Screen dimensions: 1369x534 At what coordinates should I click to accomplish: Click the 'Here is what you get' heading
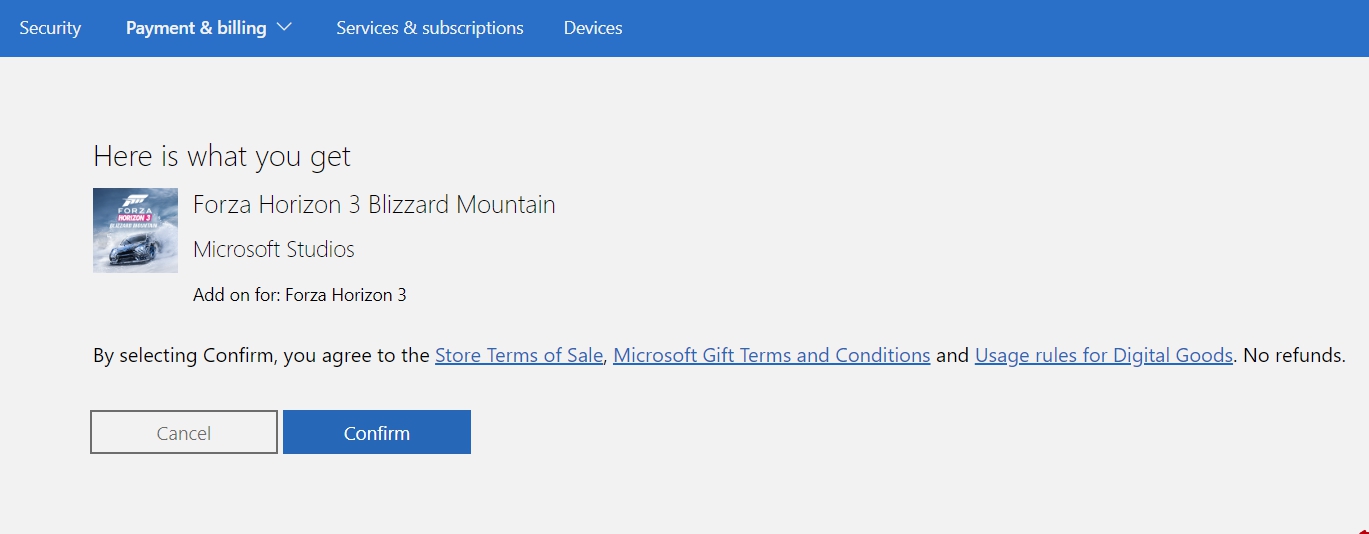(x=222, y=156)
